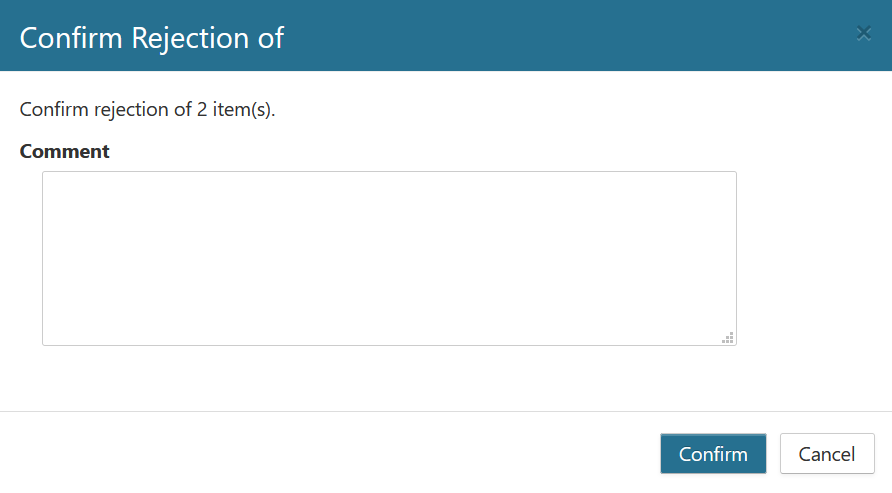Confirm rejection of the 2 items
The width and height of the screenshot is (892, 493).
(x=713, y=454)
